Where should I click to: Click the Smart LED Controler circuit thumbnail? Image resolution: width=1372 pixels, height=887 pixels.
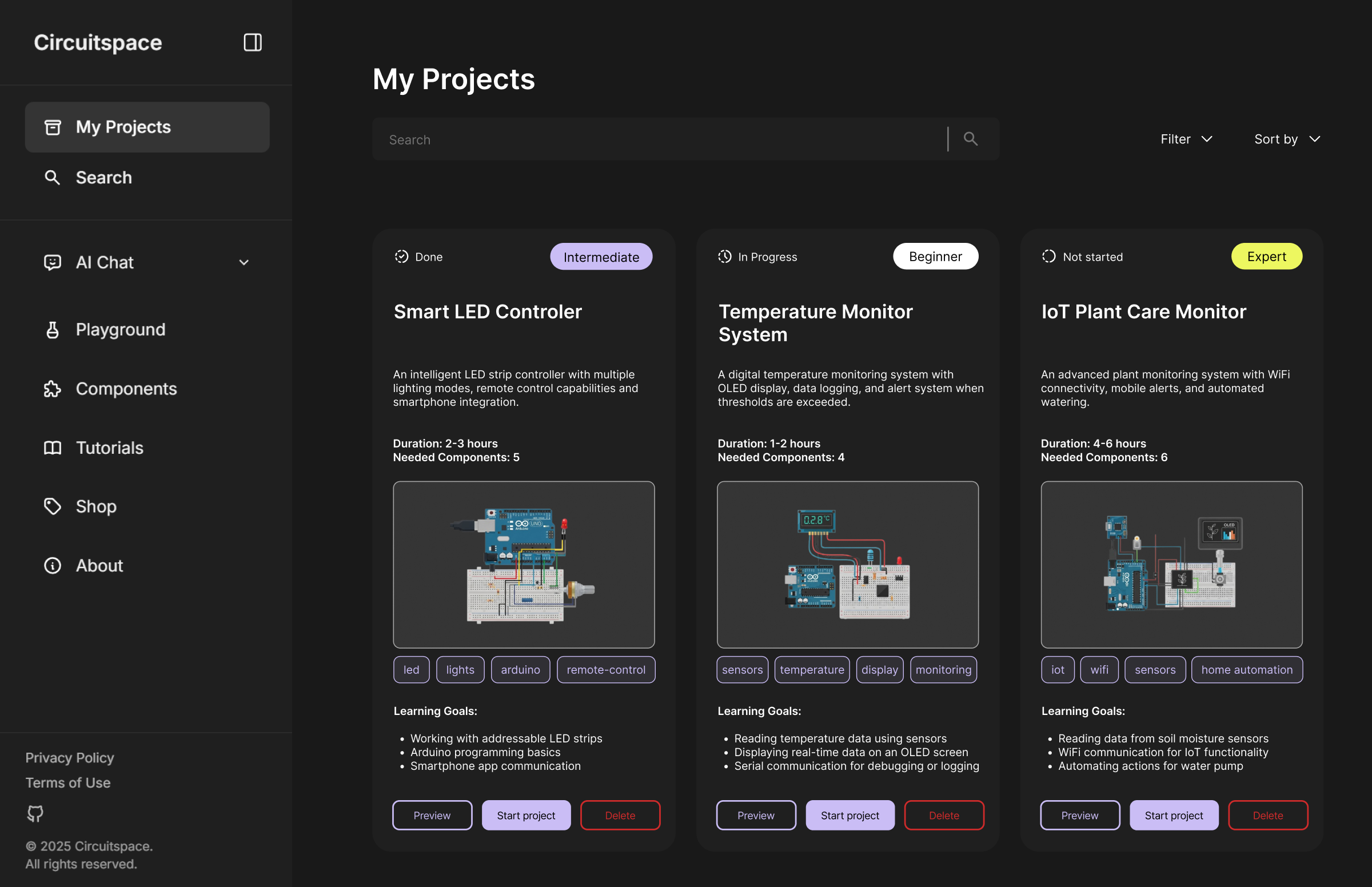(x=524, y=565)
